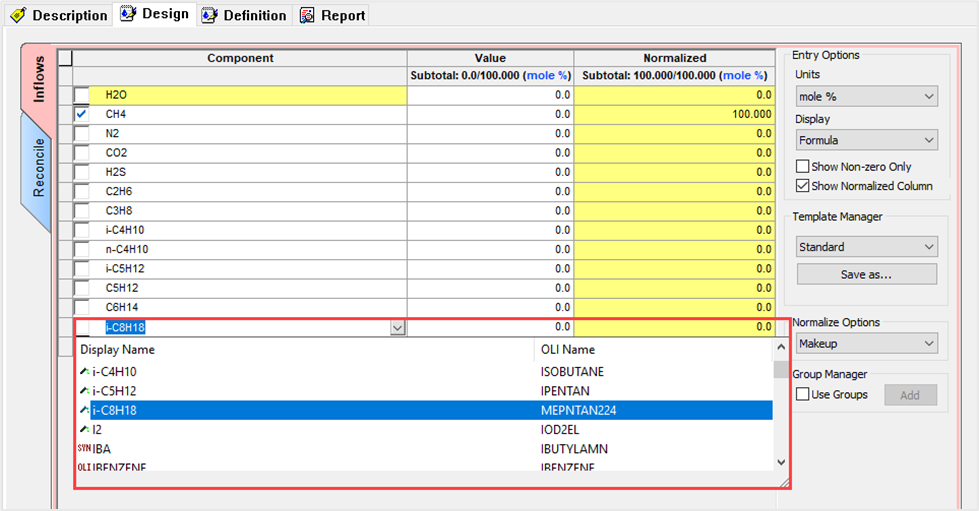Screen dimensions: 979x511
Task: Open the Display Formula dropdown
Action: click(x=866, y=141)
